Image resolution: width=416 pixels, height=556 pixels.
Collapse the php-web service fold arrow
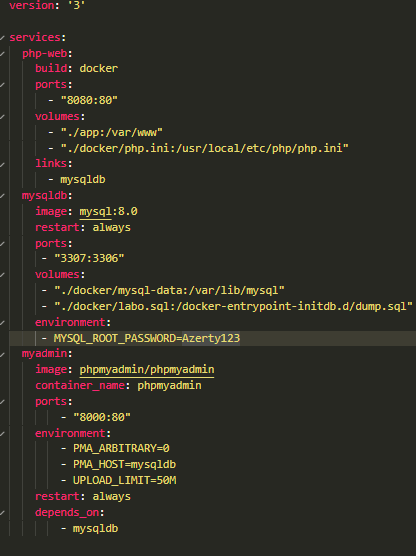2,54
